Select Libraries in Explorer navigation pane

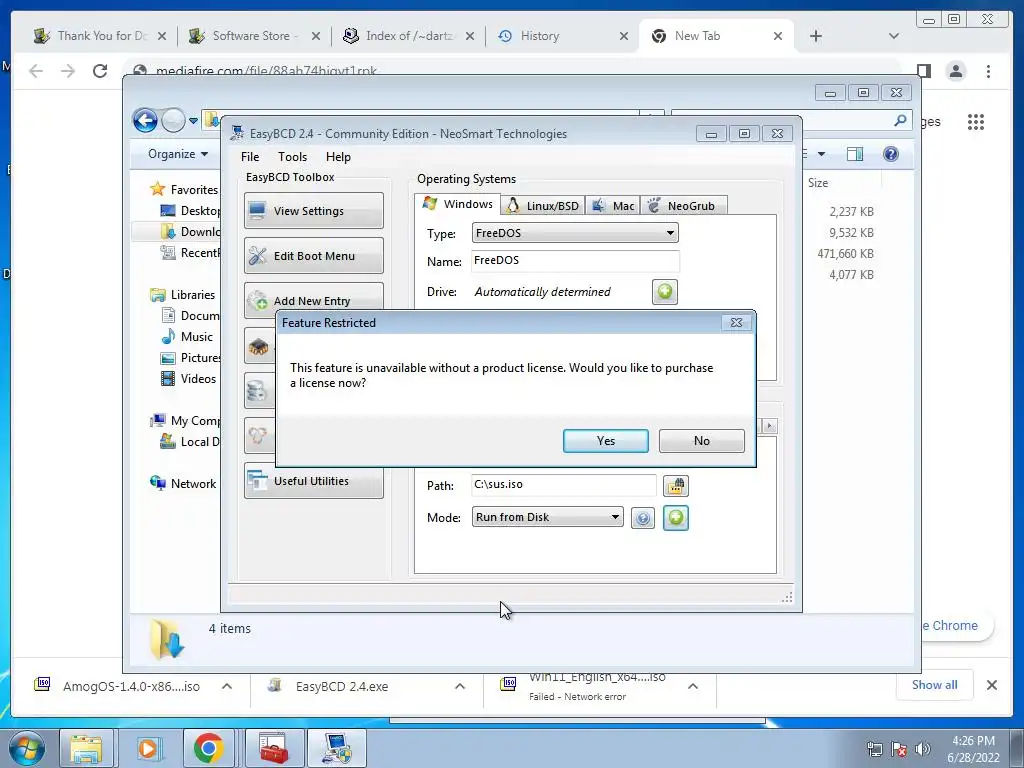click(183, 295)
